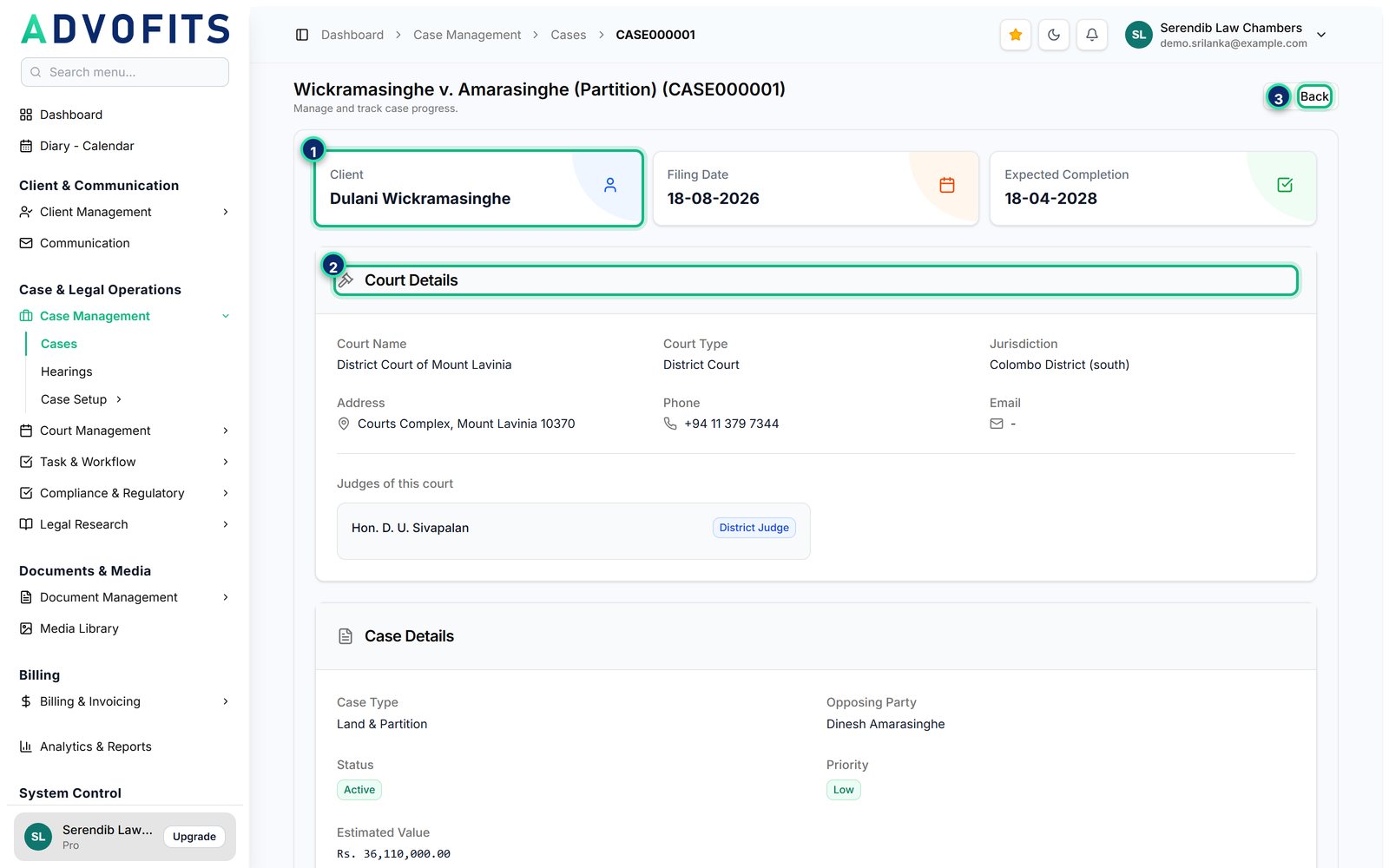1389x868 pixels.
Task: Click the Expected Completion check icon
Action: coord(1285,185)
